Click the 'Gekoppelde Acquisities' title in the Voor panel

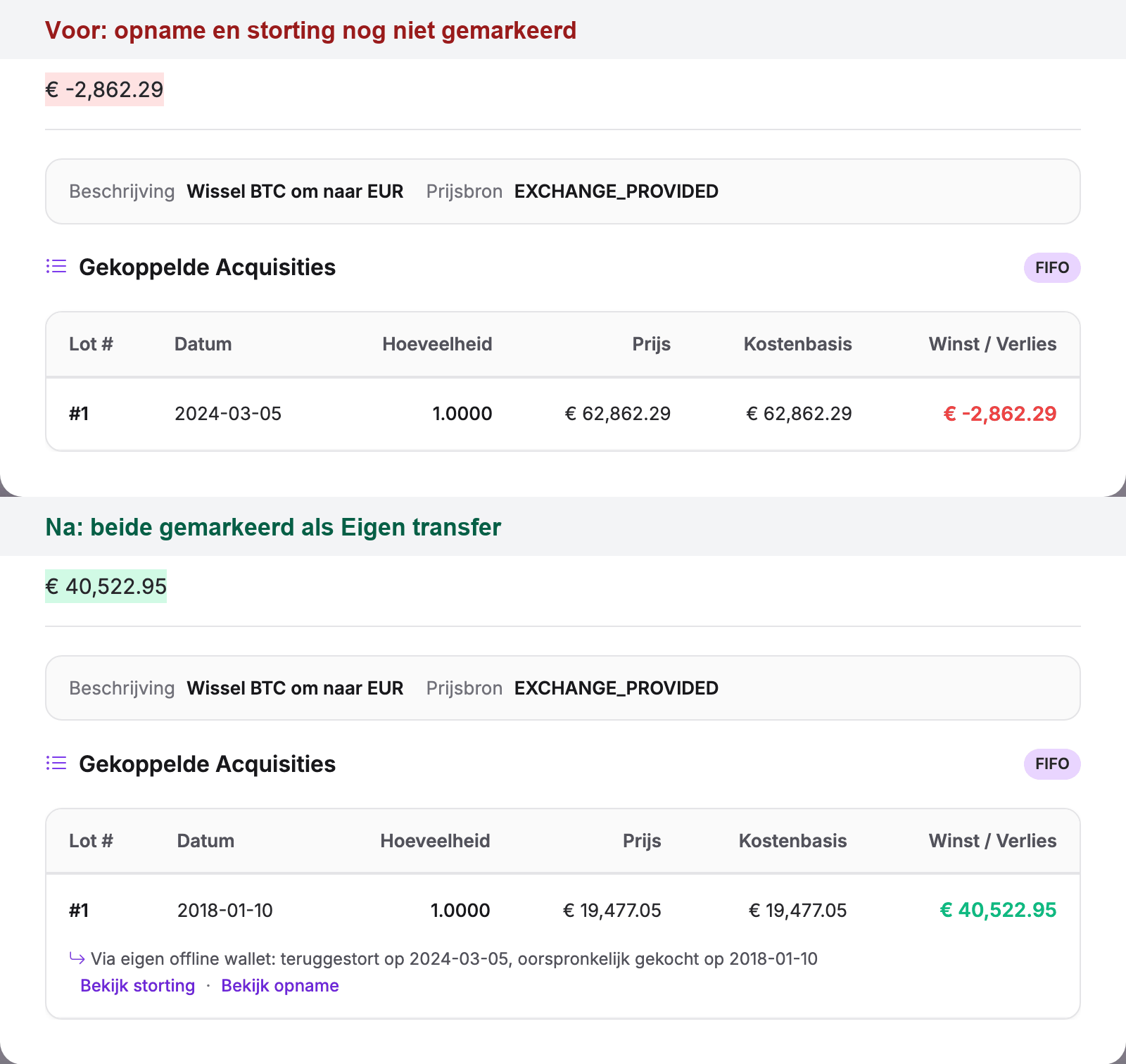(x=207, y=267)
